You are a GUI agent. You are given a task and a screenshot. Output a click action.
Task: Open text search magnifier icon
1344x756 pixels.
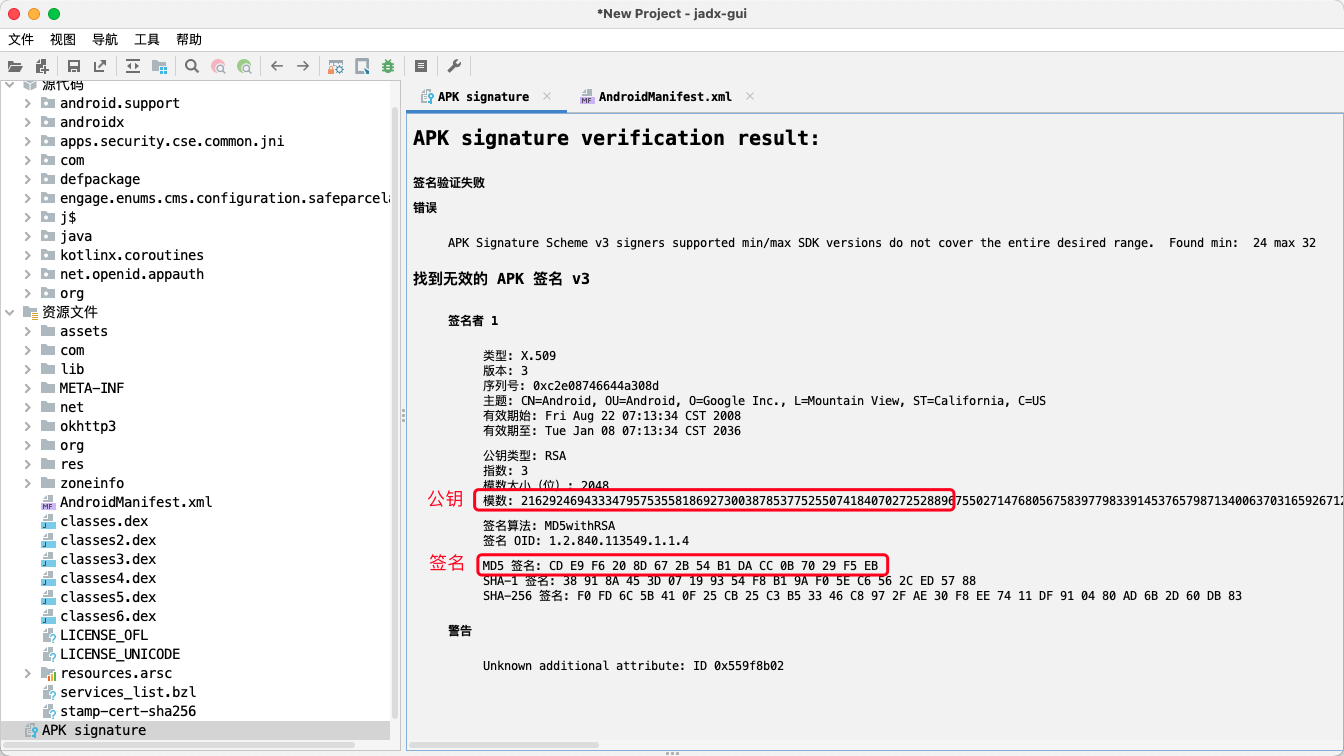[x=192, y=66]
